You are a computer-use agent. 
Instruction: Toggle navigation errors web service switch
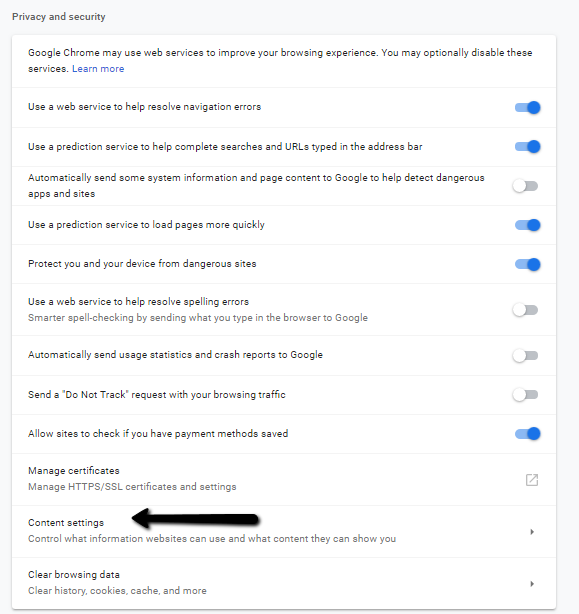click(527, 107)
